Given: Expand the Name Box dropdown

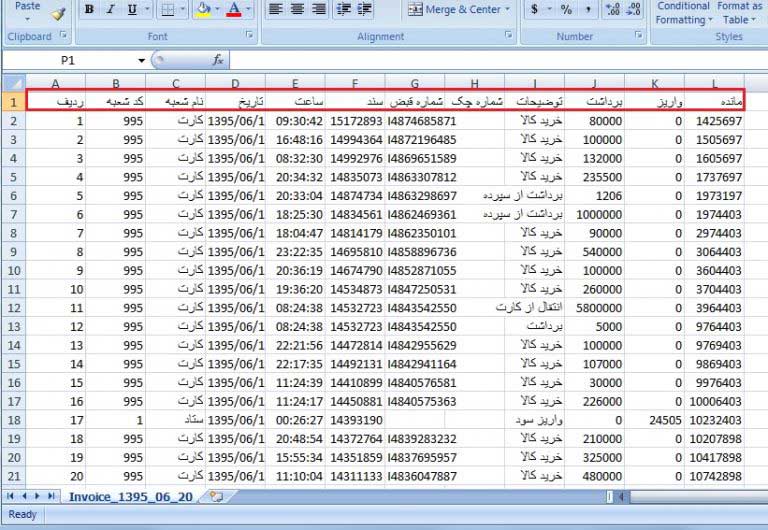Looking at the screenshot, I should coord(142,61).
